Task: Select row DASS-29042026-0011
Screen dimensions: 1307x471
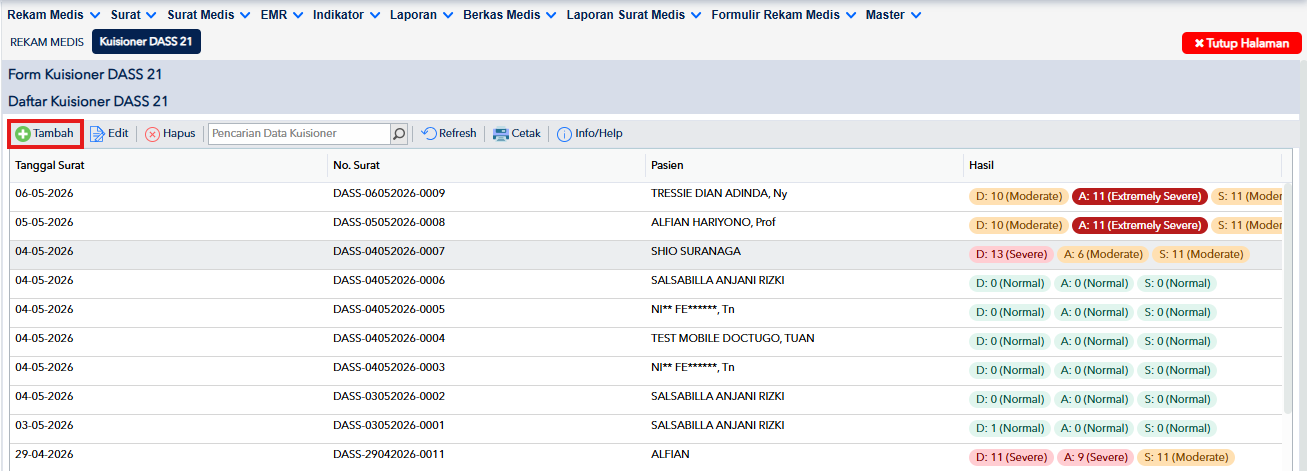Action: pyautogui.click(x=646, y=456)
